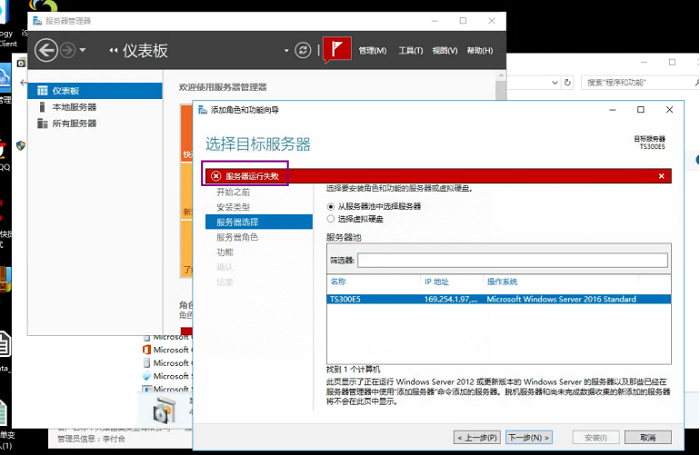Click the wizard title bar icon

203,110
